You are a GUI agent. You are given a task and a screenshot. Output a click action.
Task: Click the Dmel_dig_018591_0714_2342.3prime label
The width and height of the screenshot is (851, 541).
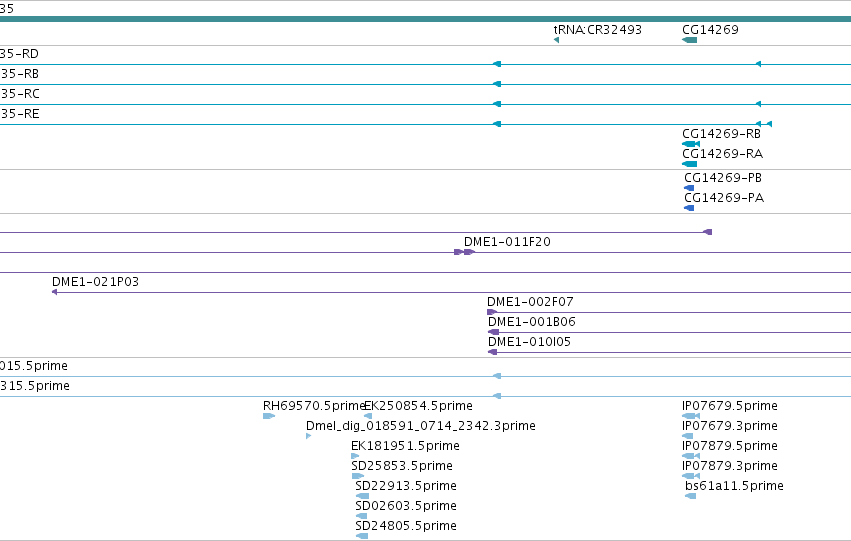point(421,426)
